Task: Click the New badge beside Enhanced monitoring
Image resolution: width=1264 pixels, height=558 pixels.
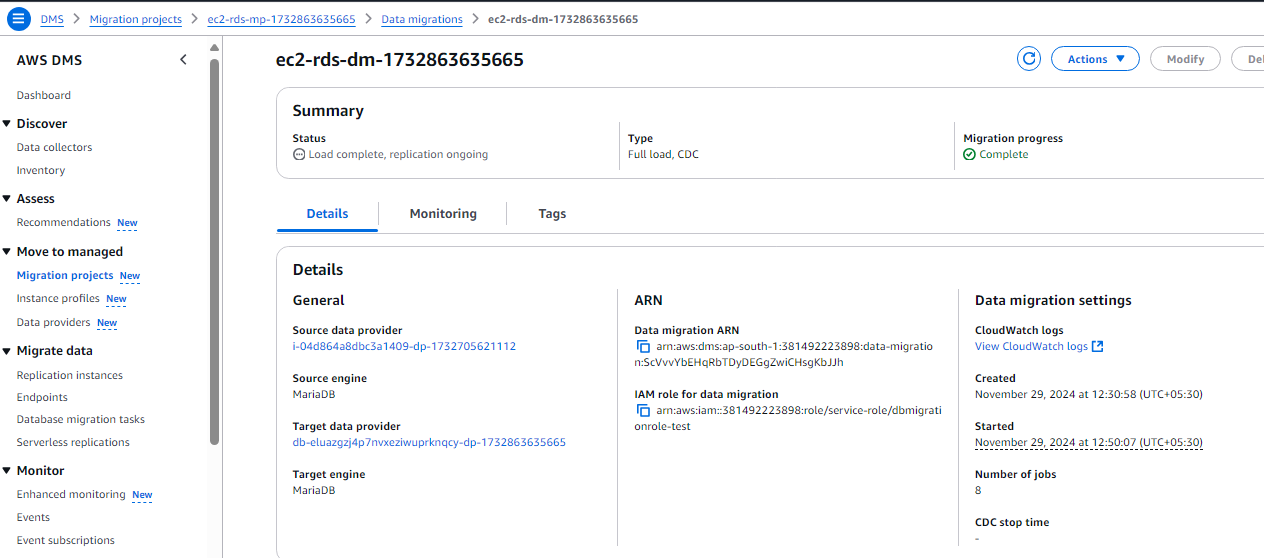Action: click(x=142, y=495)
